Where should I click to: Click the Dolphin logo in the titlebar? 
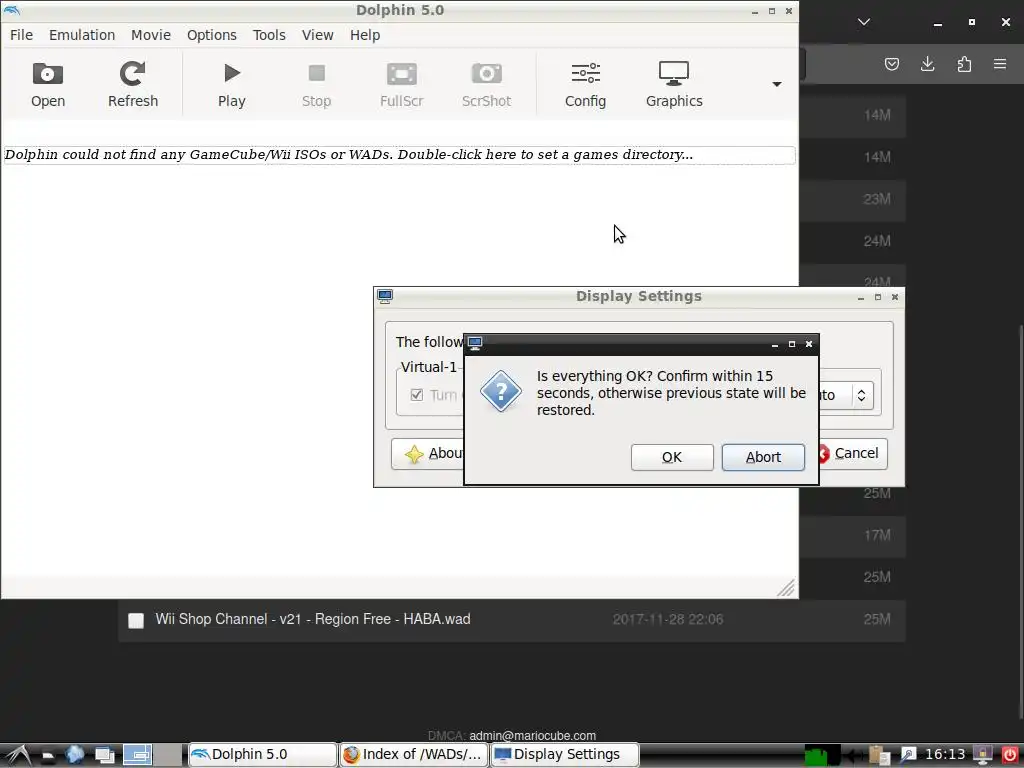coord(11,10)
